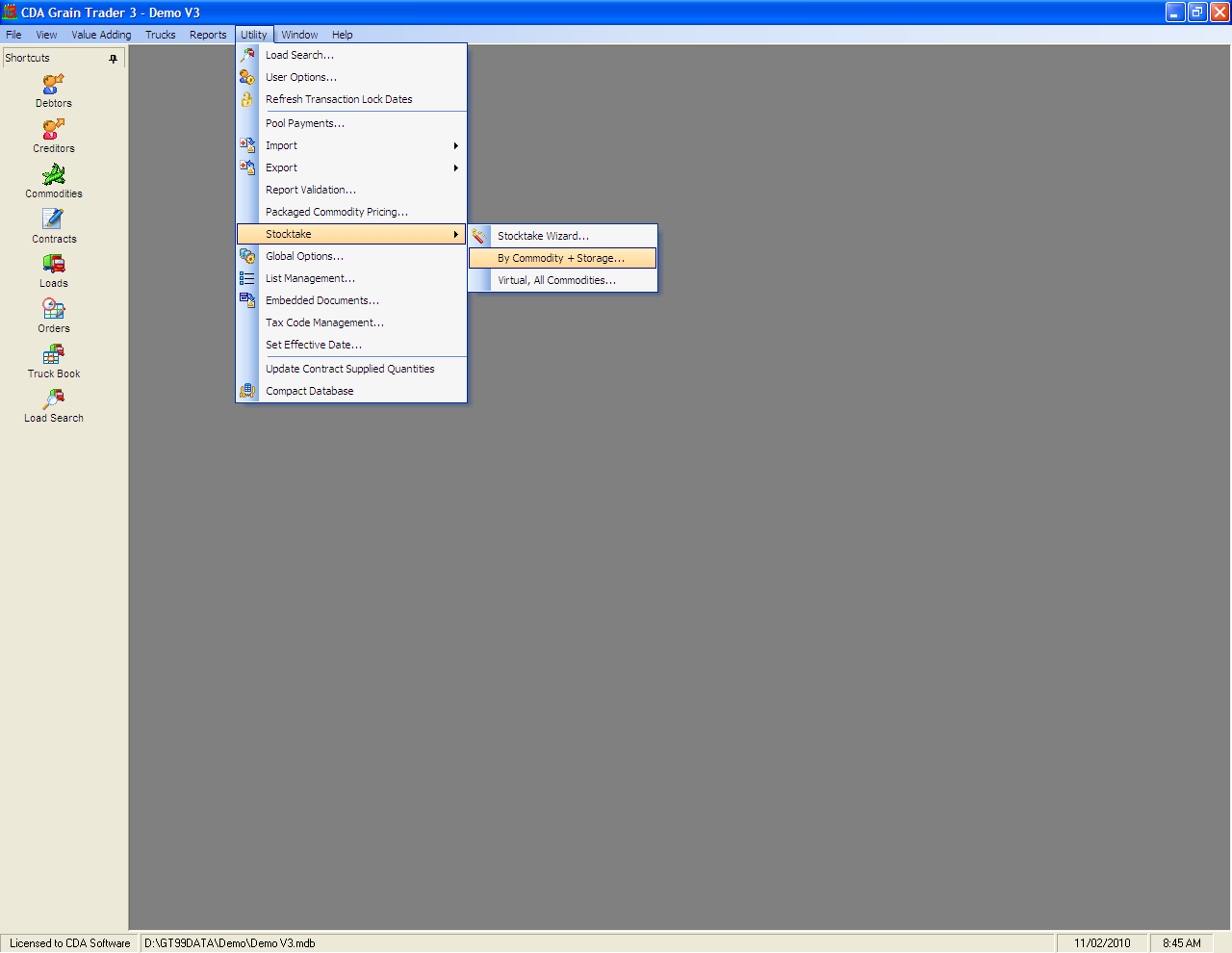Choose Virtual, All Commodities stocktake

[x=556, y=280]
